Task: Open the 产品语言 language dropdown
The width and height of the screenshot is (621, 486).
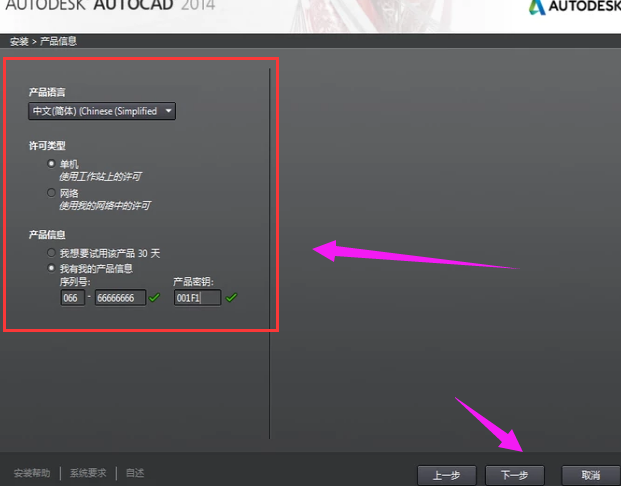Action: [x=102, y=111]
